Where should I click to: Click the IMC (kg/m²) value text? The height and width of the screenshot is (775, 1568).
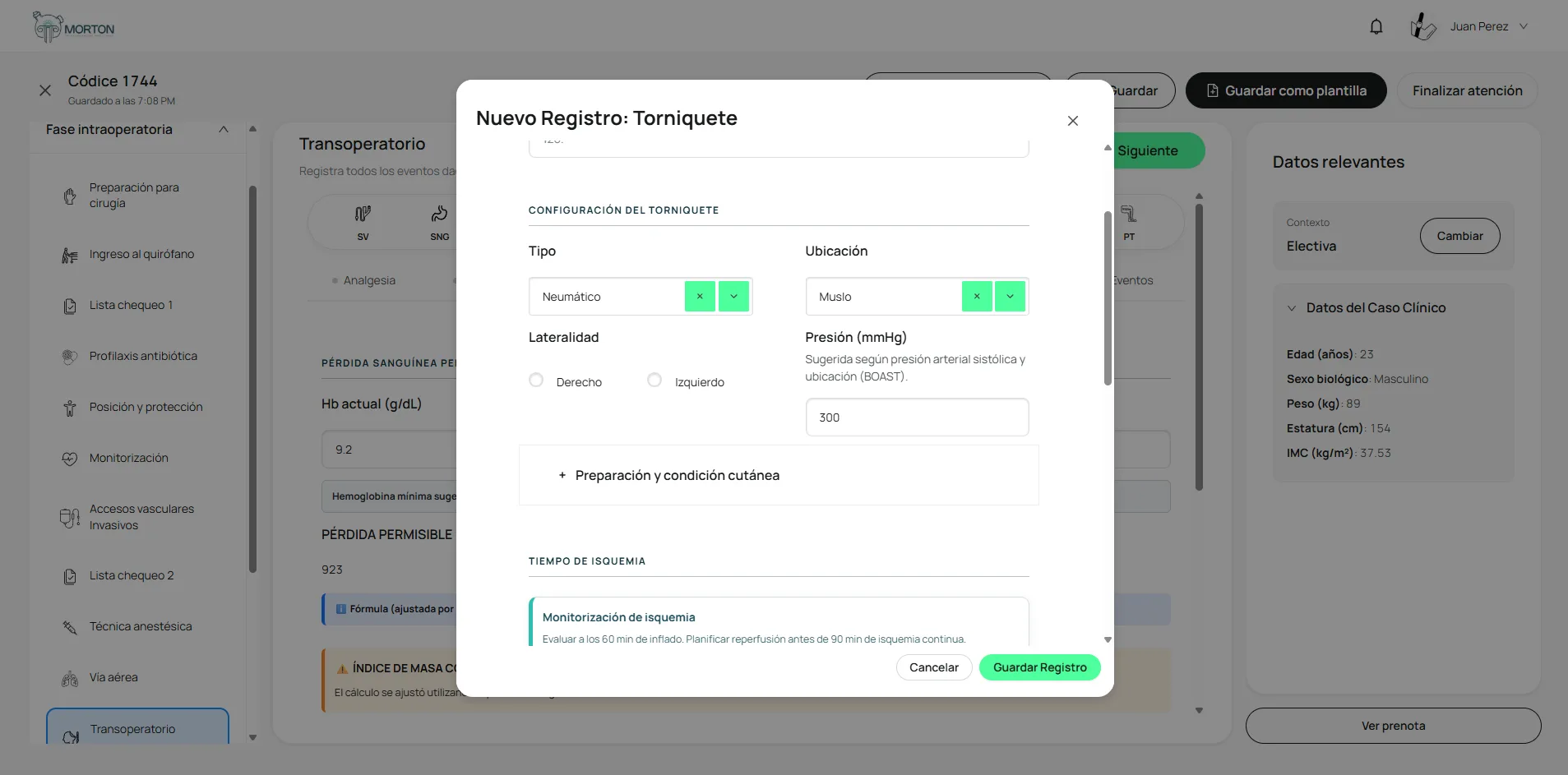click(x=1376, y=453)
